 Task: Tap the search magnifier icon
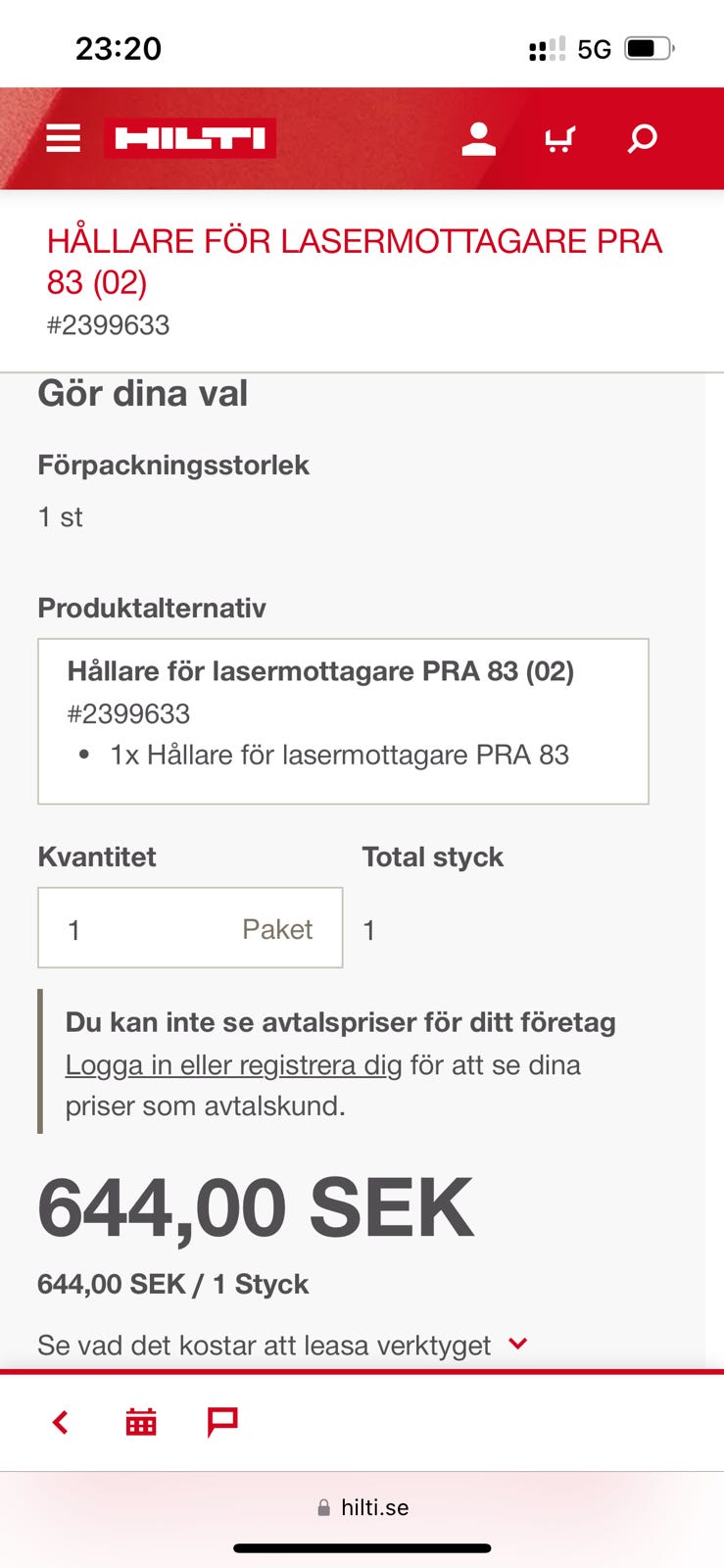tap(642, 138)
